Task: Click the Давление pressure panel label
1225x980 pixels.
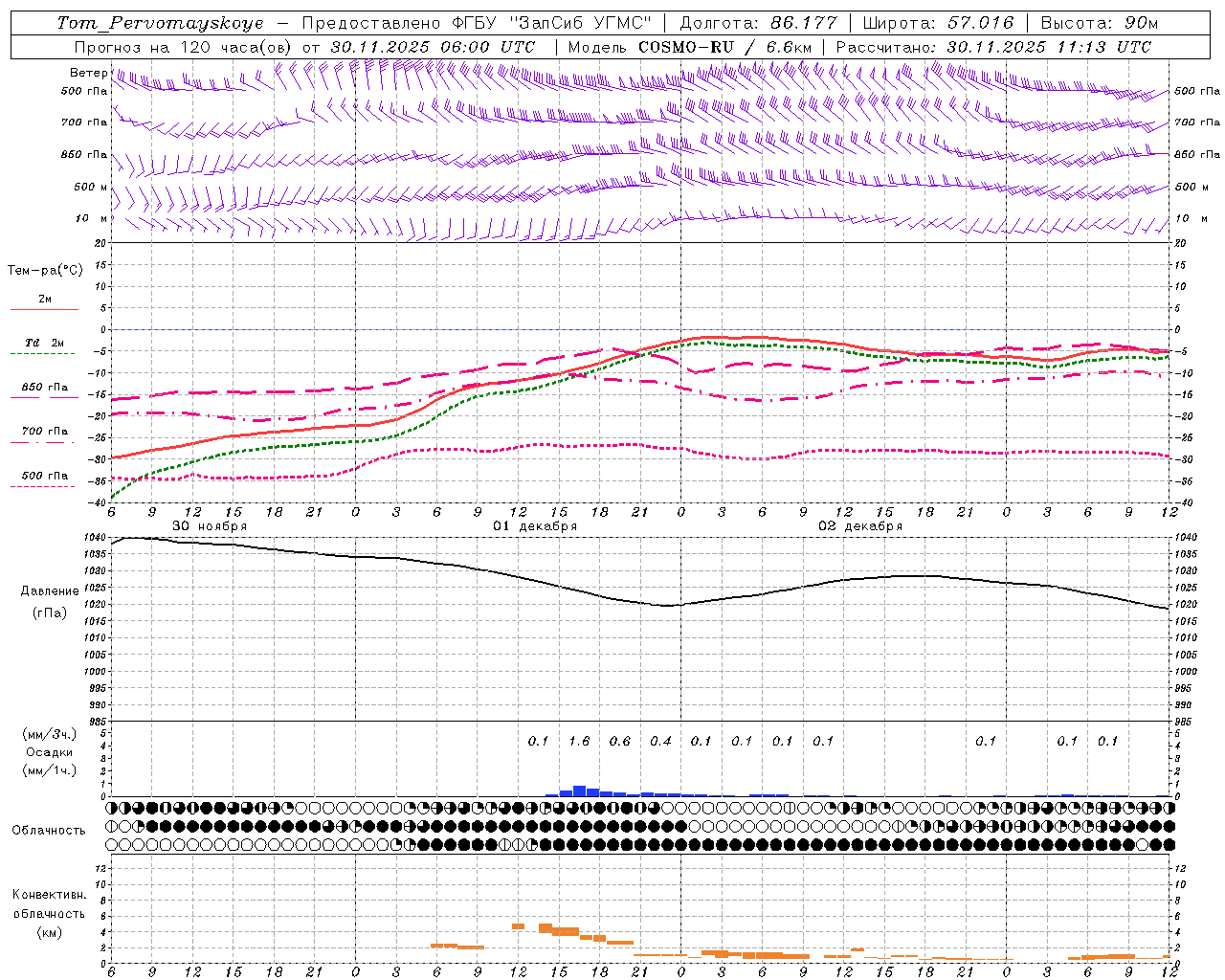Action: (50, 591)
